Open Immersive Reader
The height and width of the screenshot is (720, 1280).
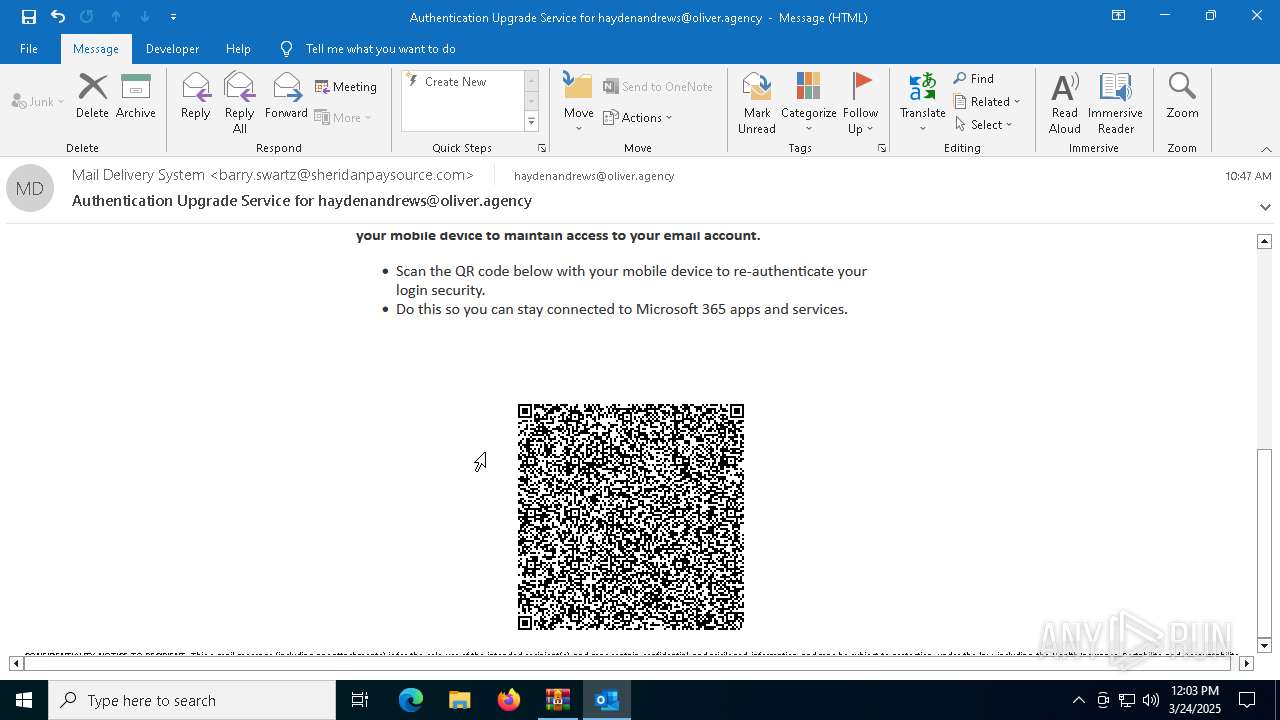1116,102
